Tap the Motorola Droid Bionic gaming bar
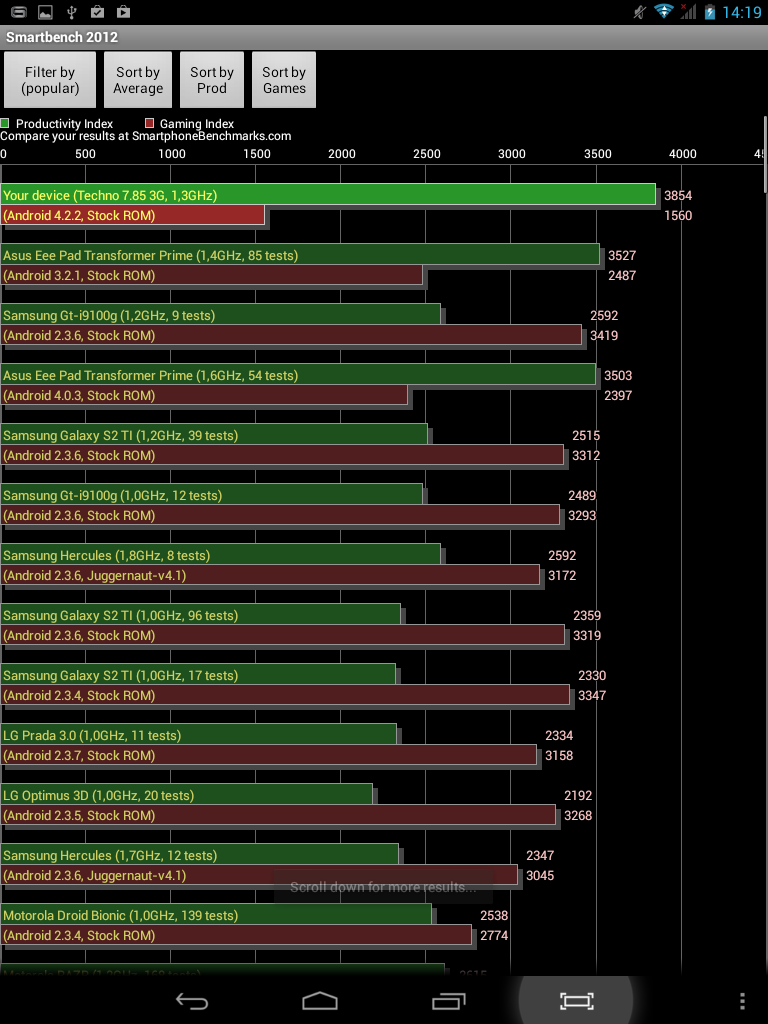This screenshot has height=1024, width=768. pyautogui.click(x=236, y=935)
